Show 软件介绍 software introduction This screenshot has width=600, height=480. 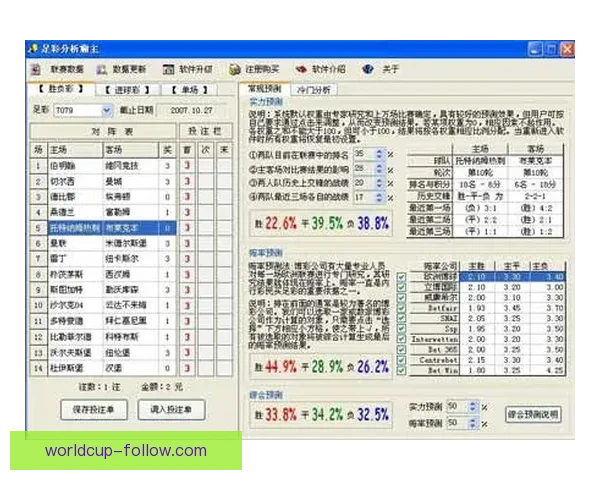tap(321, 69)
